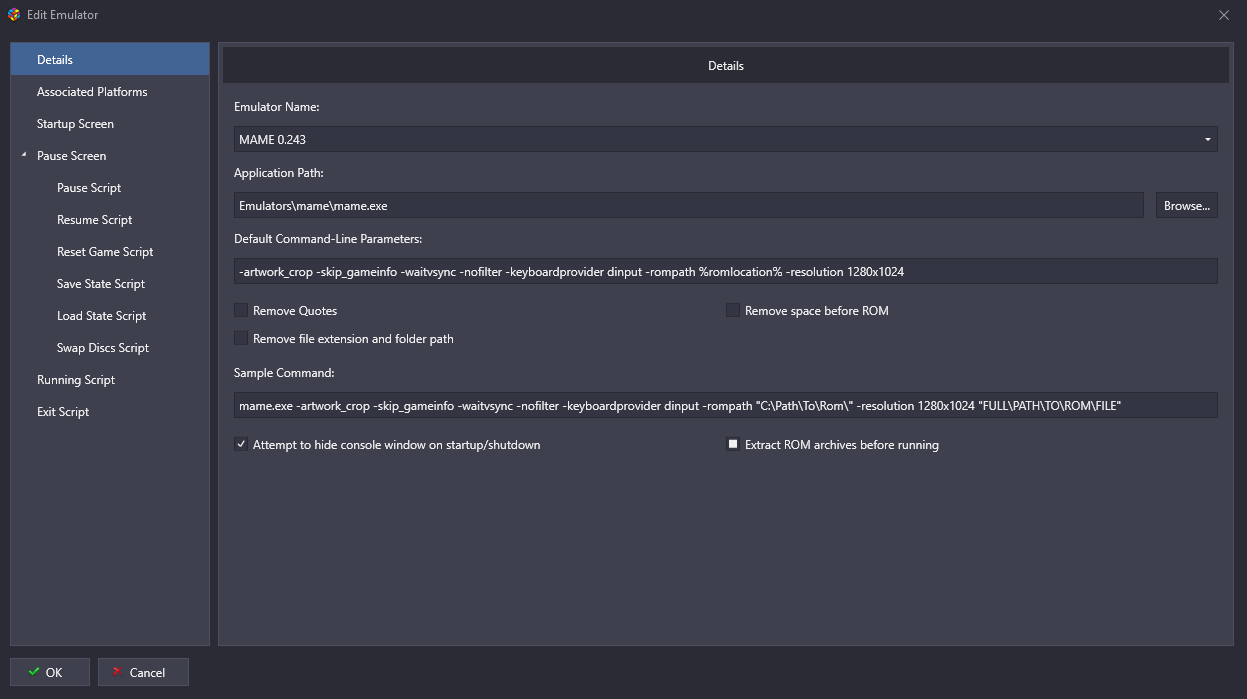
Task: Check Remove file extension and folder path
Action: tap(241, 339)
